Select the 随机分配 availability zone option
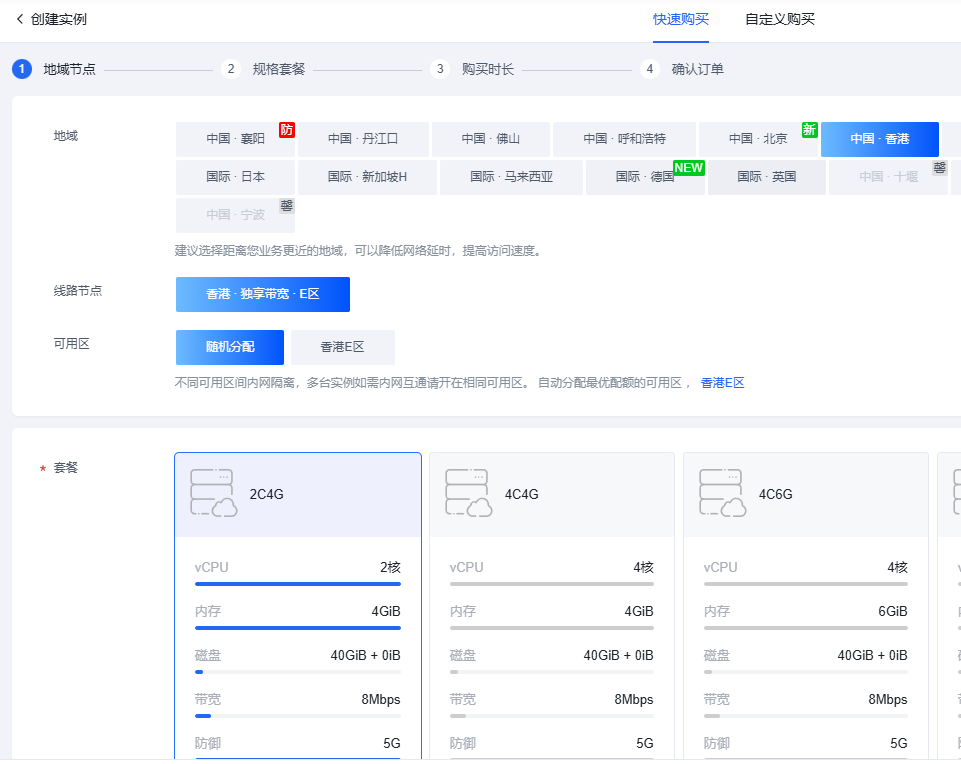 tap(230, 347)
